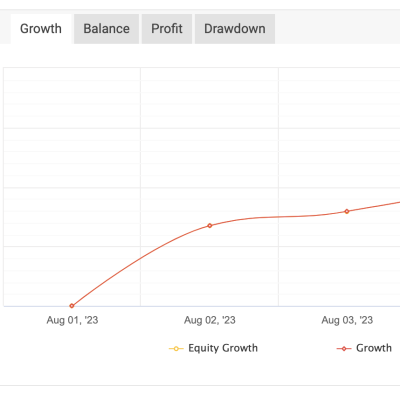Select the Drawdown tab

click(235, 29)
